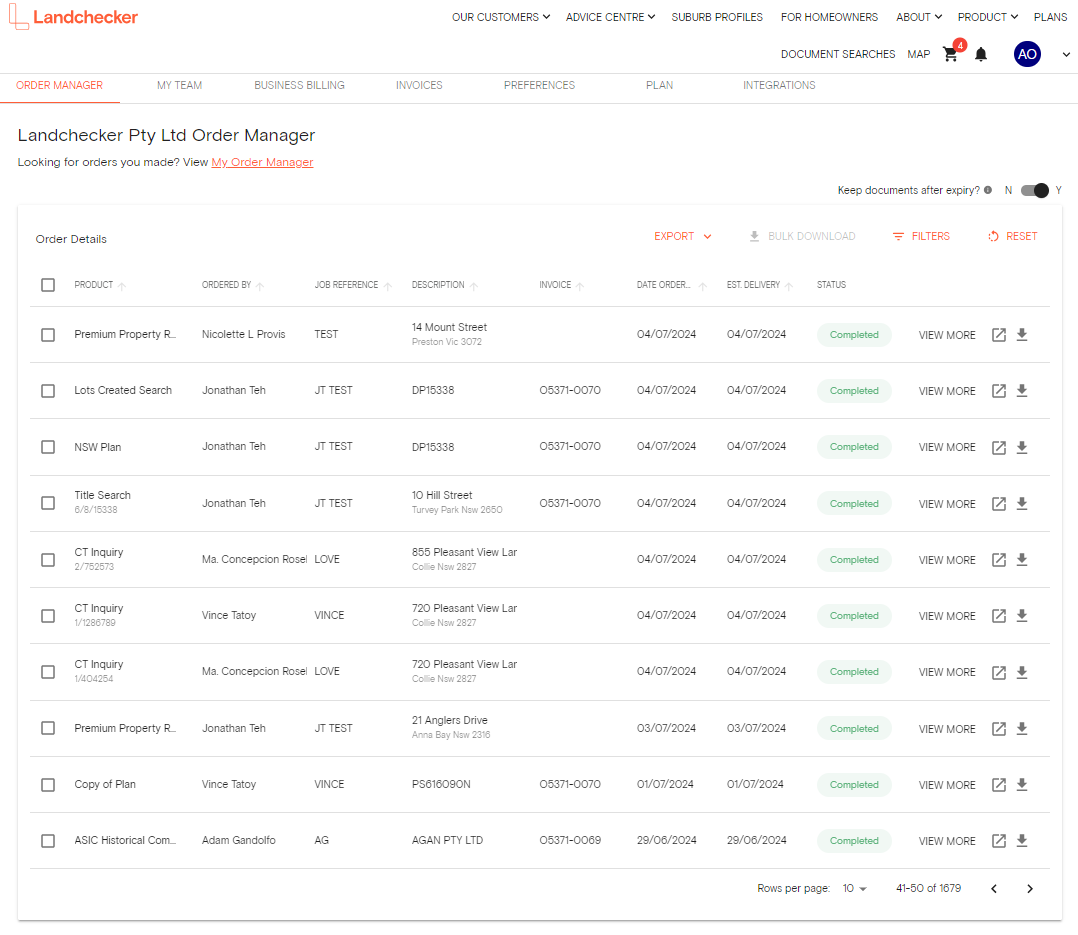Viewport: 1078px width, 935px height.
Task: Expand the account menu chevron
Action: pyautogui.click(x=1066, y=54)
